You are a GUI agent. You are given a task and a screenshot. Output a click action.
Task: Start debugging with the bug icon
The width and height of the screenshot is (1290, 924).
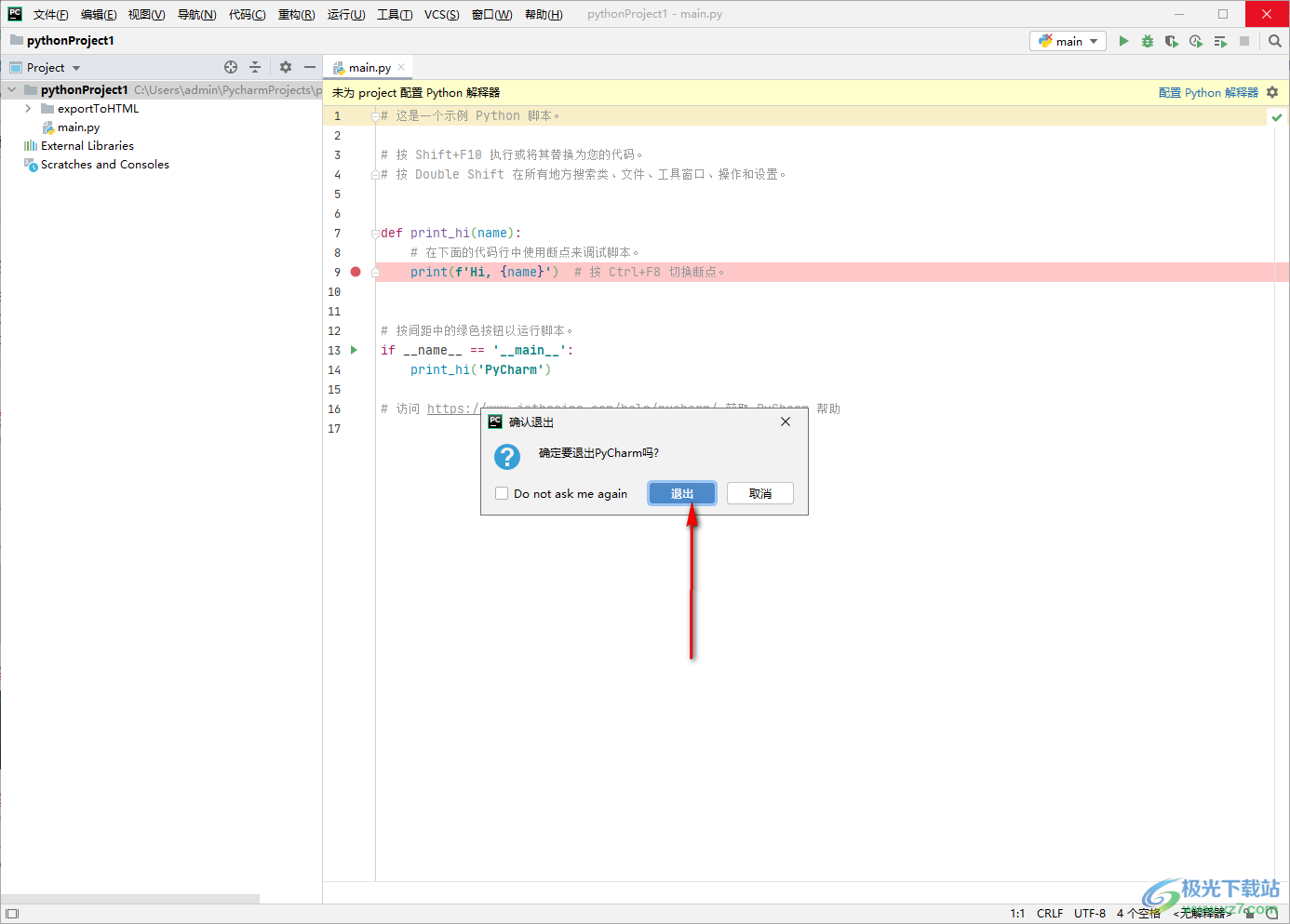point(1148,41)
